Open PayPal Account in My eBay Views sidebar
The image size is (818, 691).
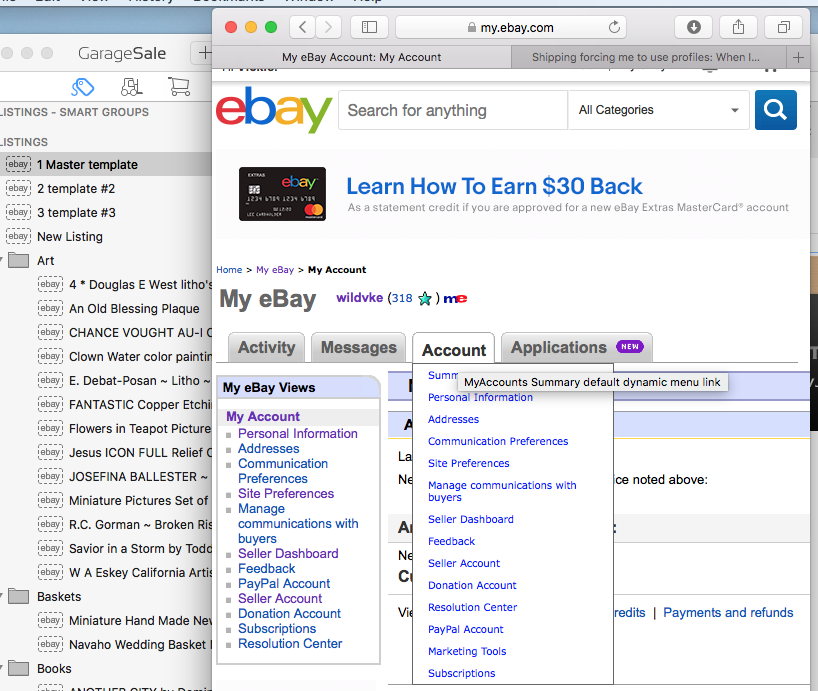(284, 584)
